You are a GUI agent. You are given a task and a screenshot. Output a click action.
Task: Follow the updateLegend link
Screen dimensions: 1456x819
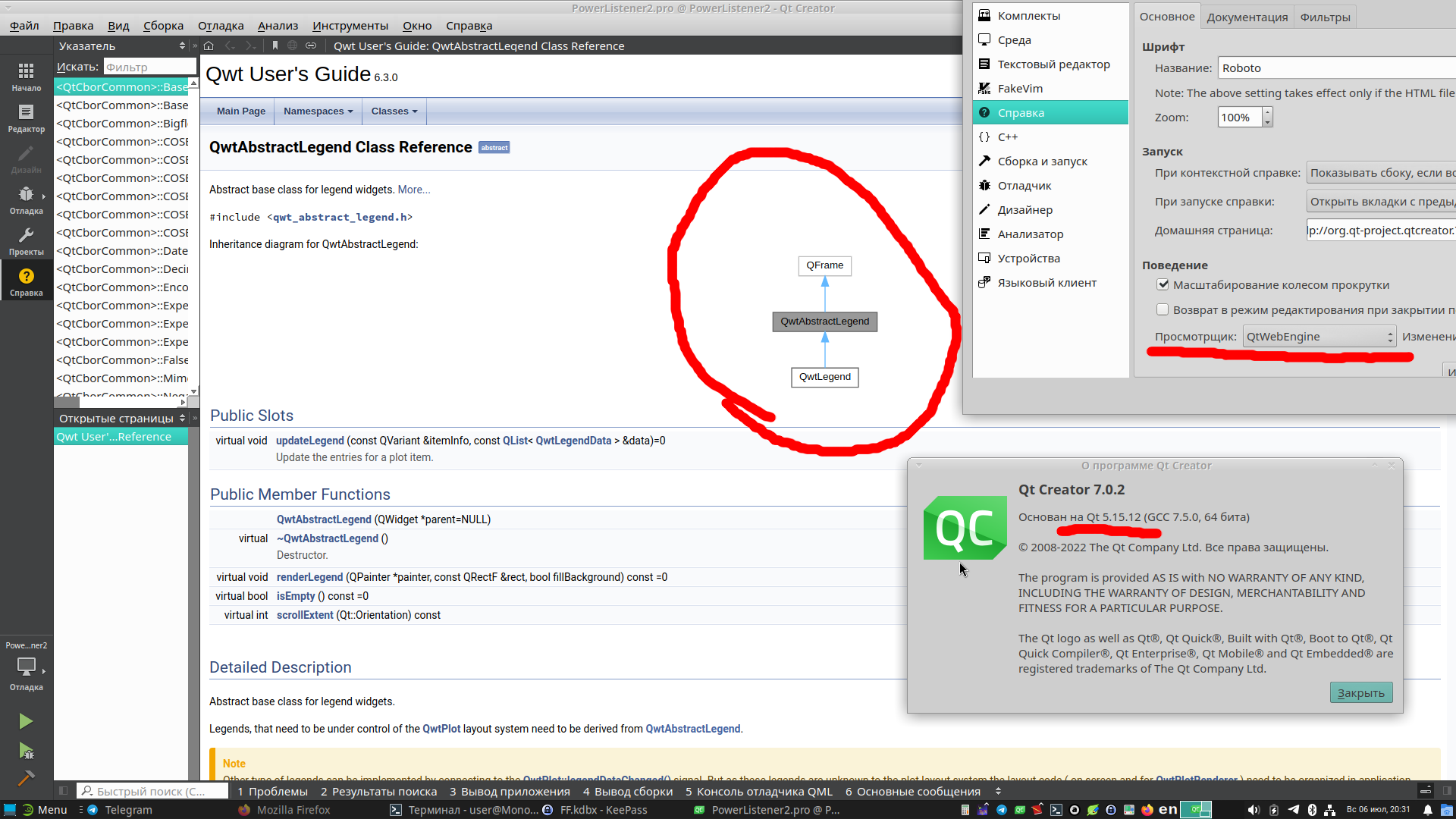(x=309, y=440)
